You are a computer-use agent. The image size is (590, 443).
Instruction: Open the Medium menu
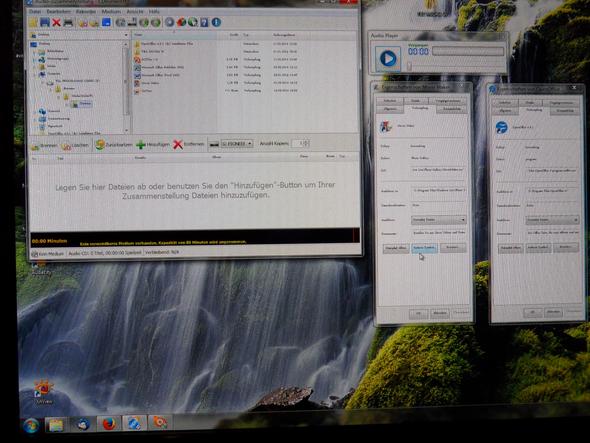111,12
